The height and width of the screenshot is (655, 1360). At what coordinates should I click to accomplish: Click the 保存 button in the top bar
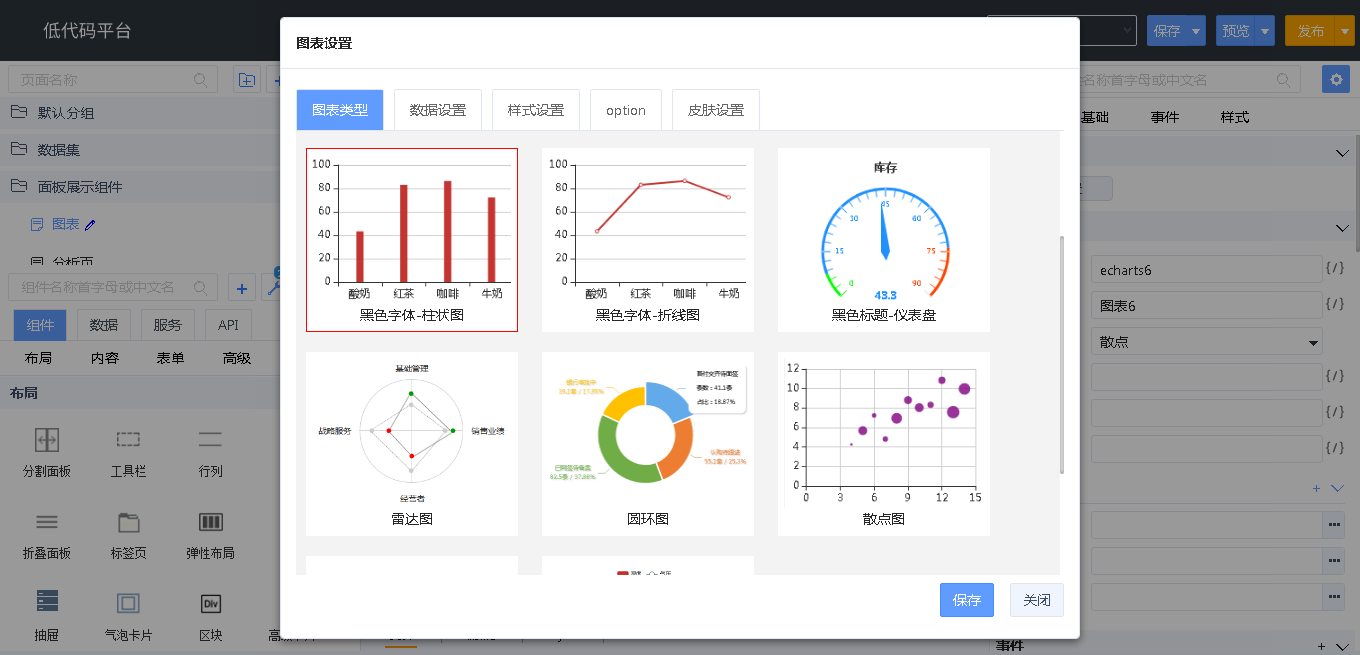[1167, 31]
